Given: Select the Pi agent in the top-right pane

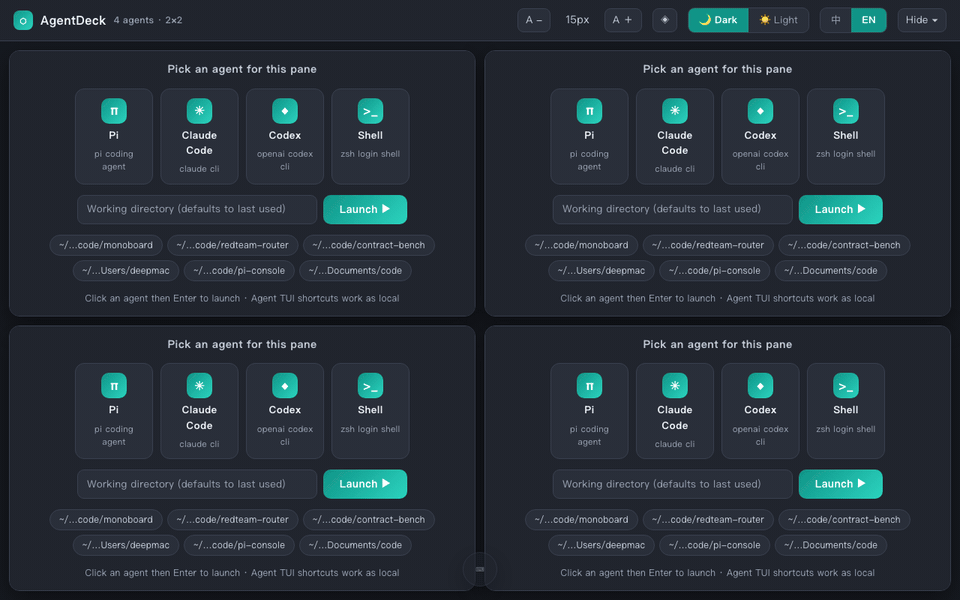Looking at the screenshot, I should coord(589,137).
